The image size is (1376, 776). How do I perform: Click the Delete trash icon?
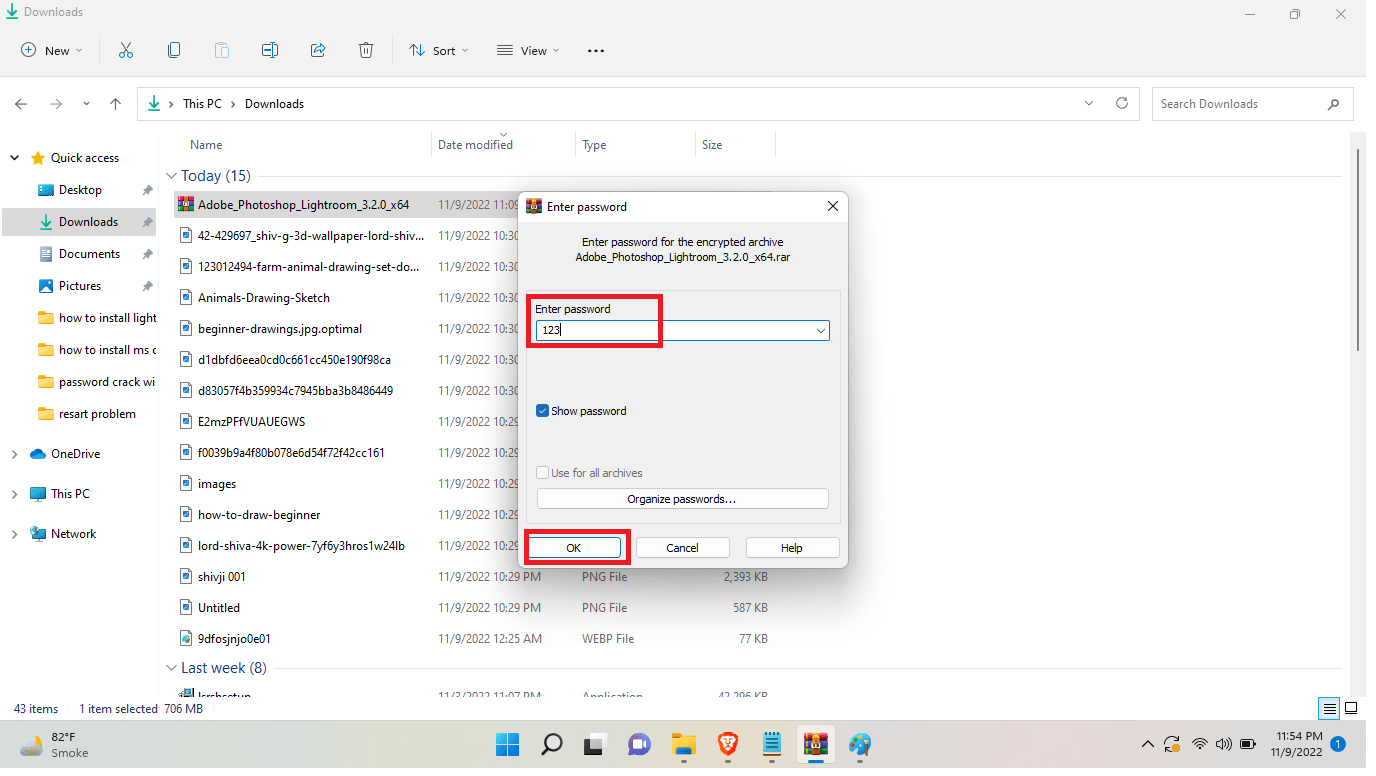pyautogui.click(x=366, y=50)
